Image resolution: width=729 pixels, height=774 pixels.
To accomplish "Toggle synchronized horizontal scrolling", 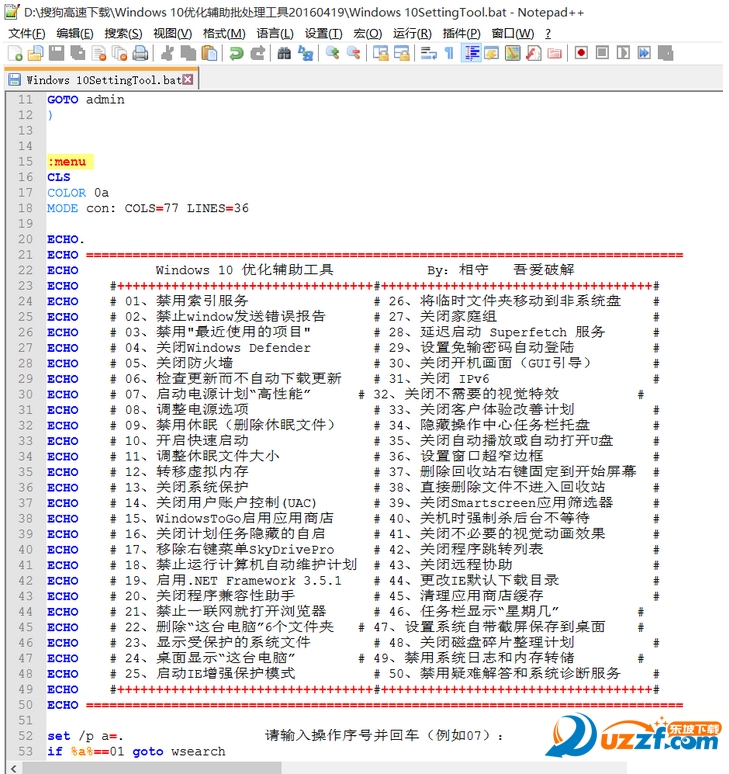I will tap(401, 53).
